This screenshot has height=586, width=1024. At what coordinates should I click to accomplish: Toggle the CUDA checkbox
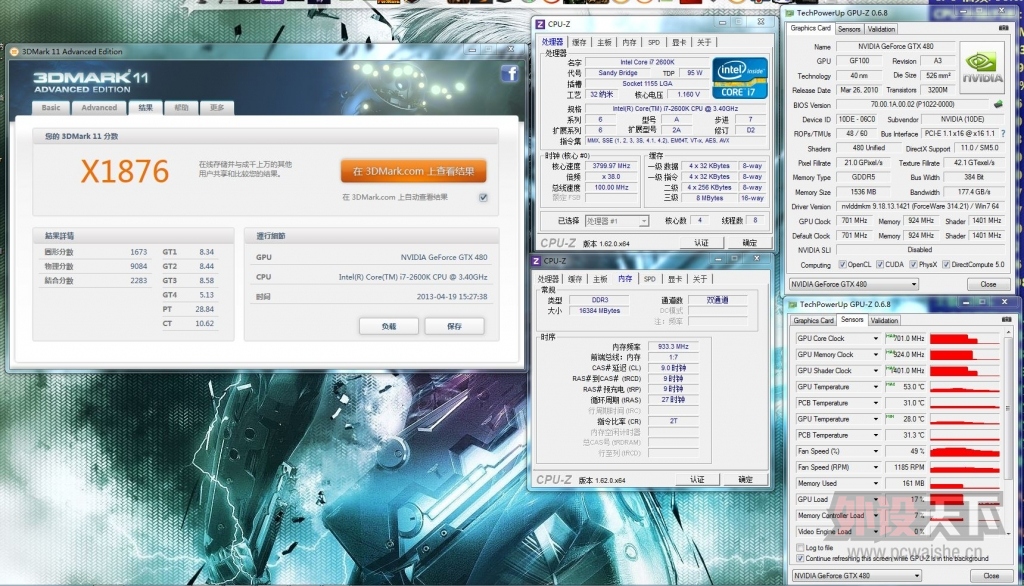tap(880, 265)
